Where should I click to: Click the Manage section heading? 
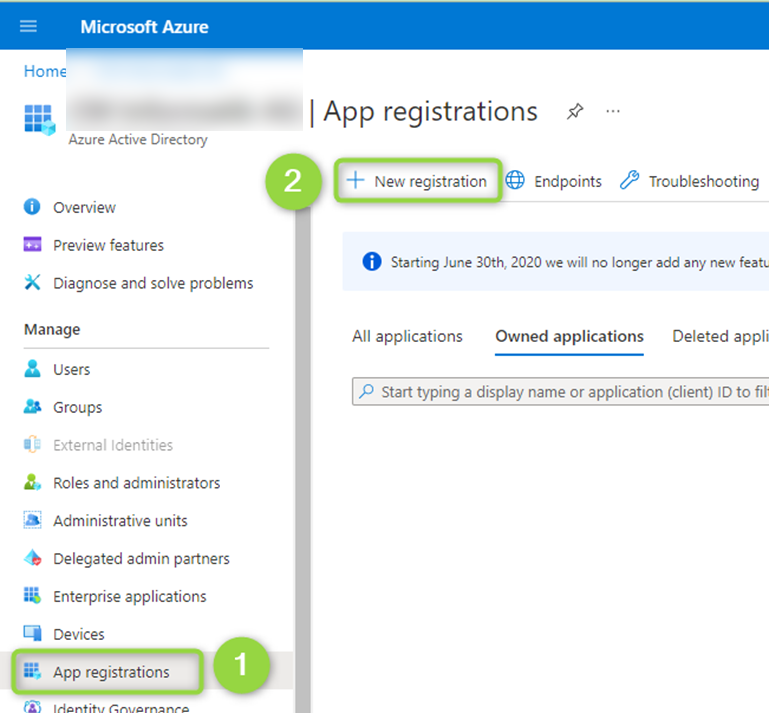(52, 330)
